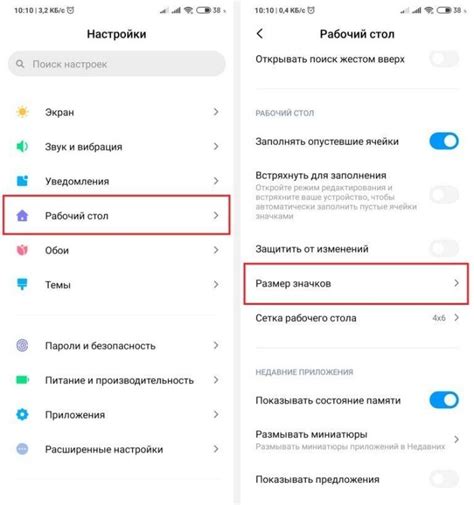Image resolution: width=474 pixels, height=505 pixels.
Task: Open Питание и производительность settings item
Action: 117,380
